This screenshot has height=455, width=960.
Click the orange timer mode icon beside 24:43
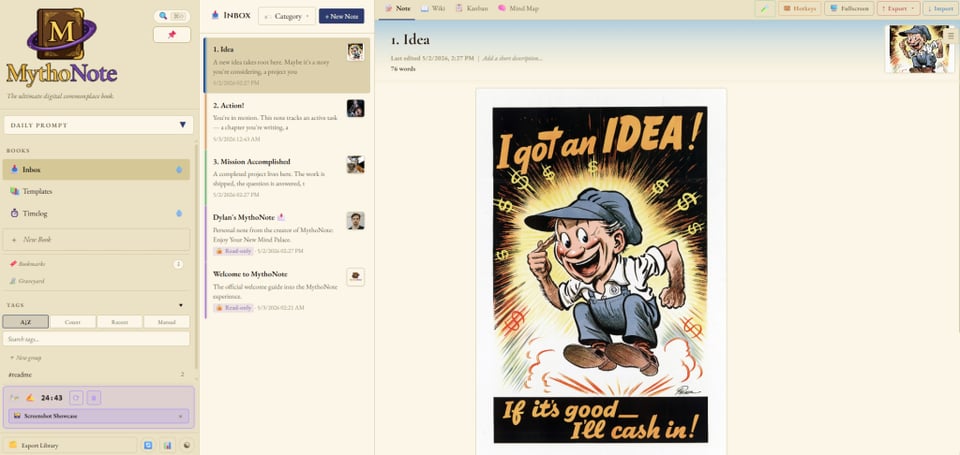pos(30,397)
